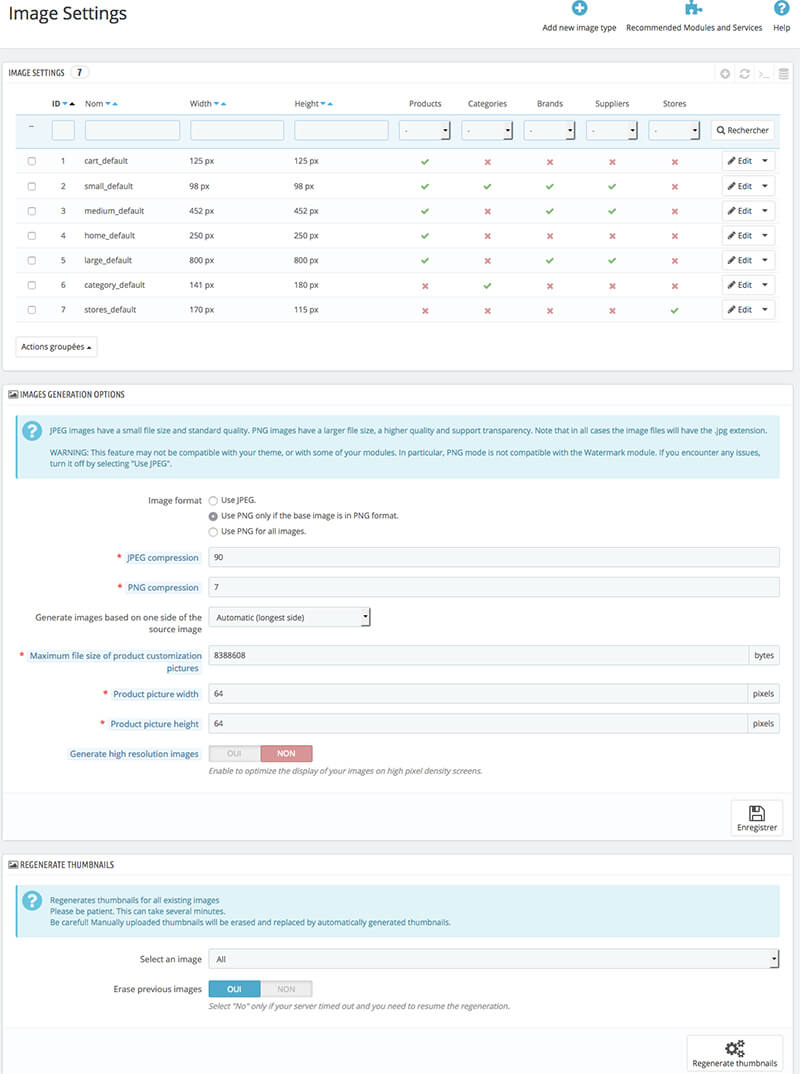This screenshot has height=1074, width=800.
Task: Click the Add new image type plus icon
Action: [x=579, y=8]
